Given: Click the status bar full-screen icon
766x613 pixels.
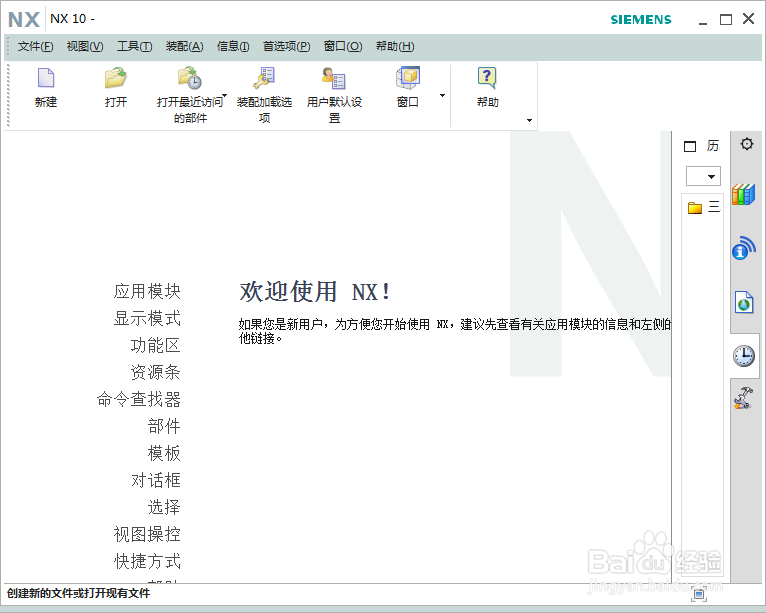Looking at the screenshot, I should (x=699, y=594).
